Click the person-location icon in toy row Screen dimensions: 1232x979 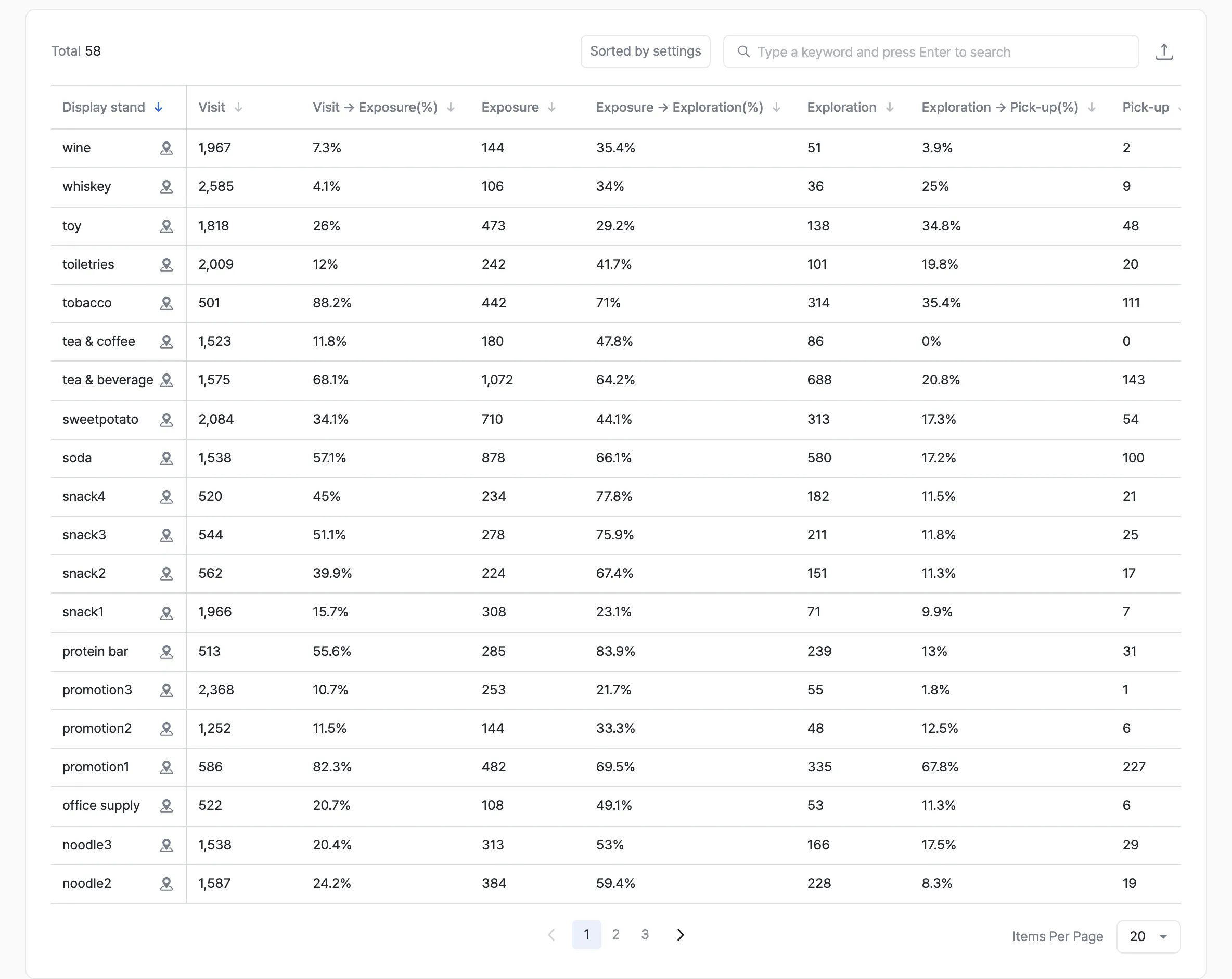pos(166,226)
